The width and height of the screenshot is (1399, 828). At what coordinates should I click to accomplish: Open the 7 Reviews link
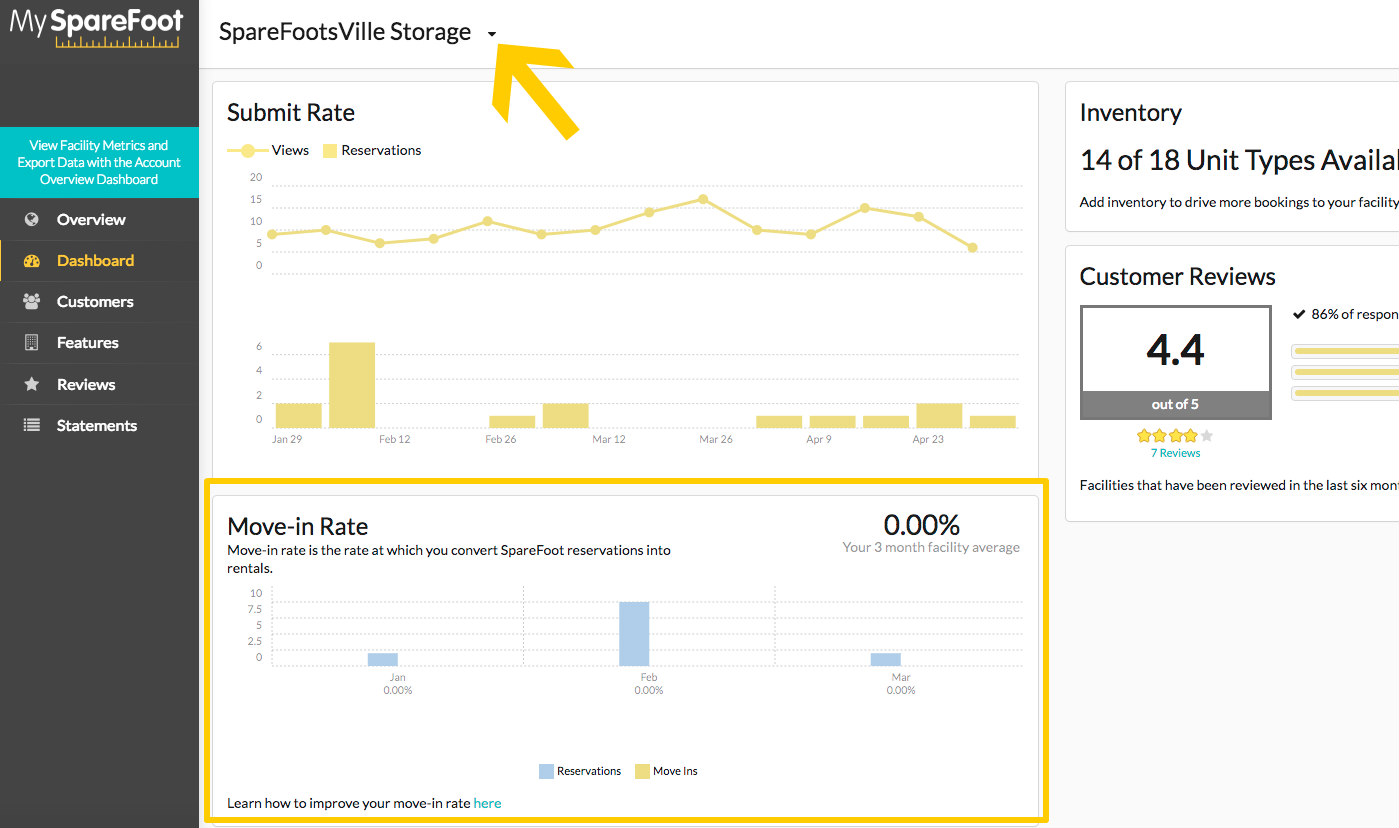(1175, 453)
